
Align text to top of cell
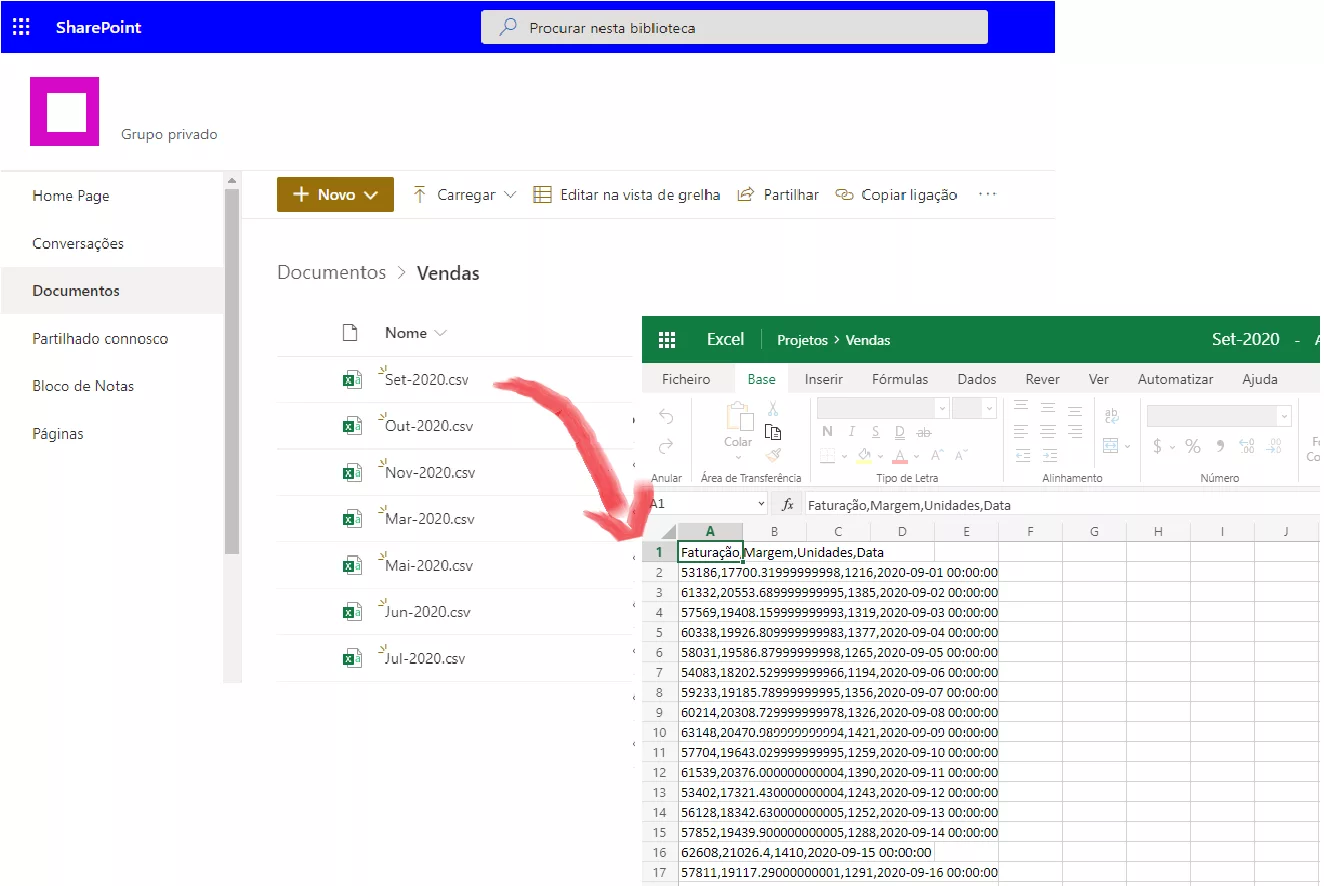[1021, 407]
